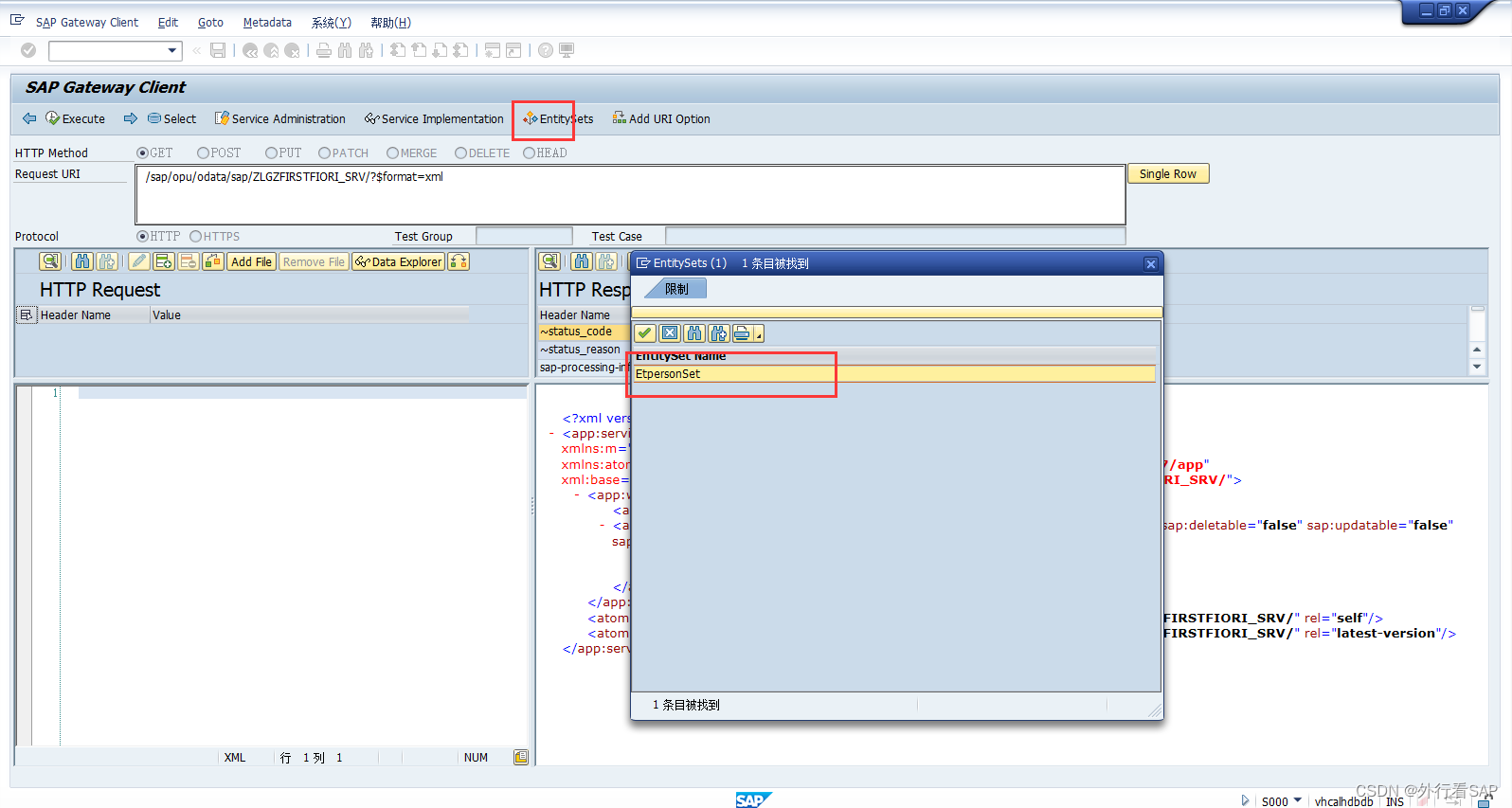Click the Find binoculars icon in HTTP Response toolbar
The height and width of the screenshot is (808, 1512).
(582, 261)
